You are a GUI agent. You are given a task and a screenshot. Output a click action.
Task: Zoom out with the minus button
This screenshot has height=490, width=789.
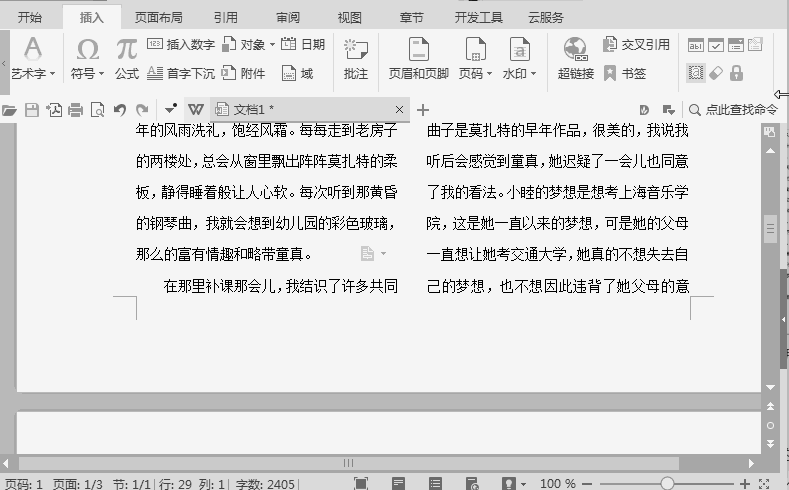pyautogui.click(x=586, y=484)
